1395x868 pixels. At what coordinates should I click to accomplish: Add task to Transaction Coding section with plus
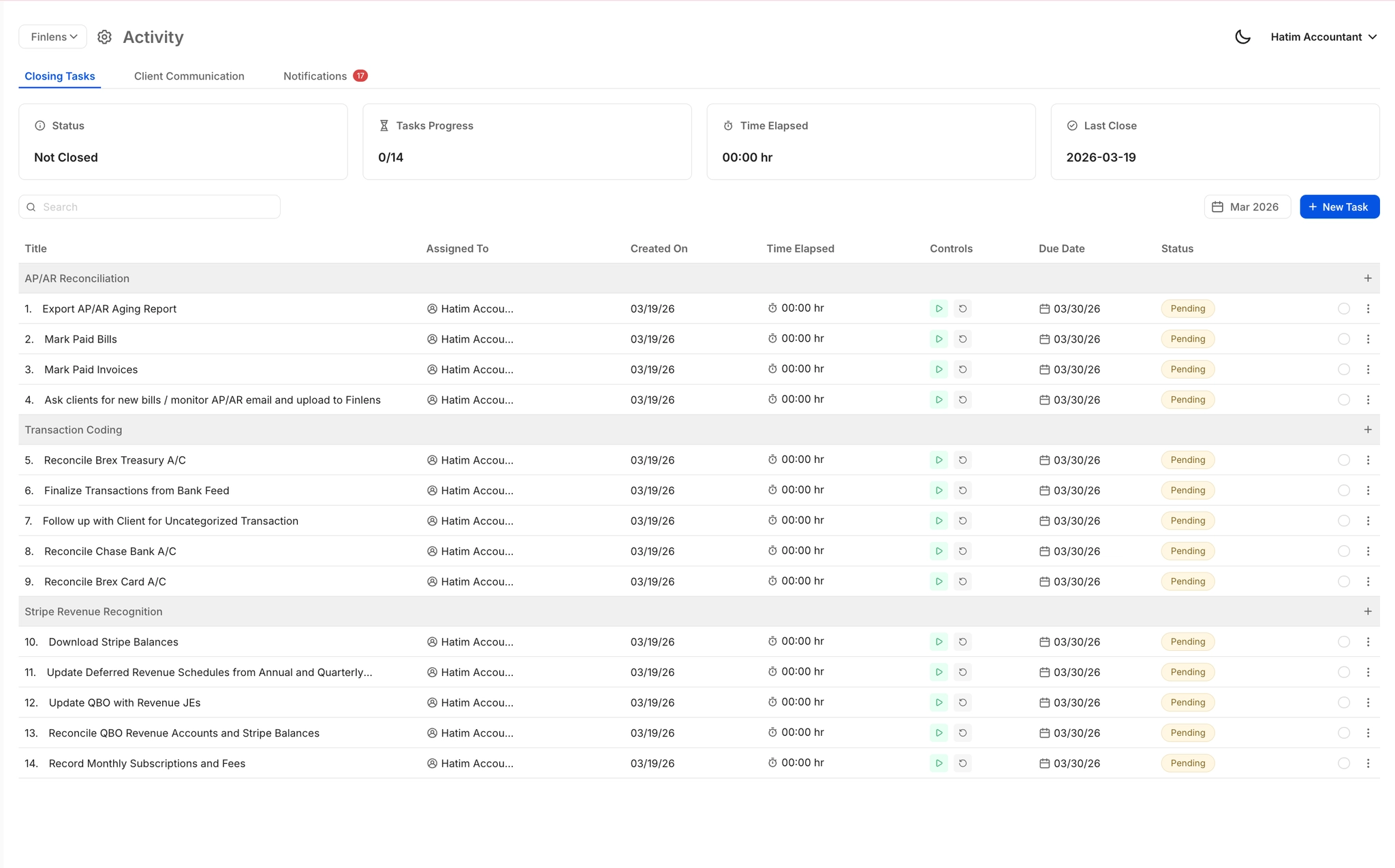1368,430
